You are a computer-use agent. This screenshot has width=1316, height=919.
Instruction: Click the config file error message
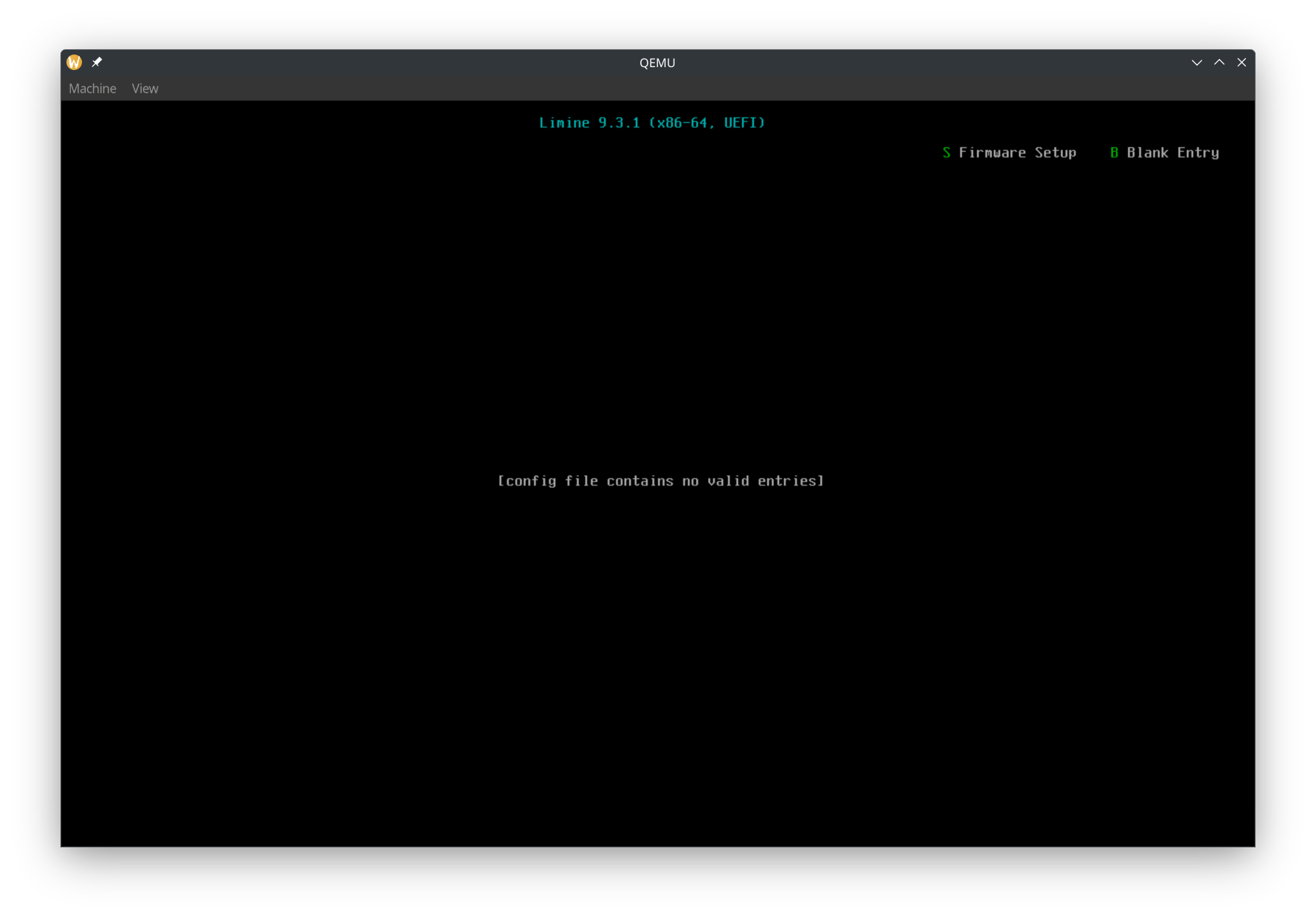(x=660, y=481)
